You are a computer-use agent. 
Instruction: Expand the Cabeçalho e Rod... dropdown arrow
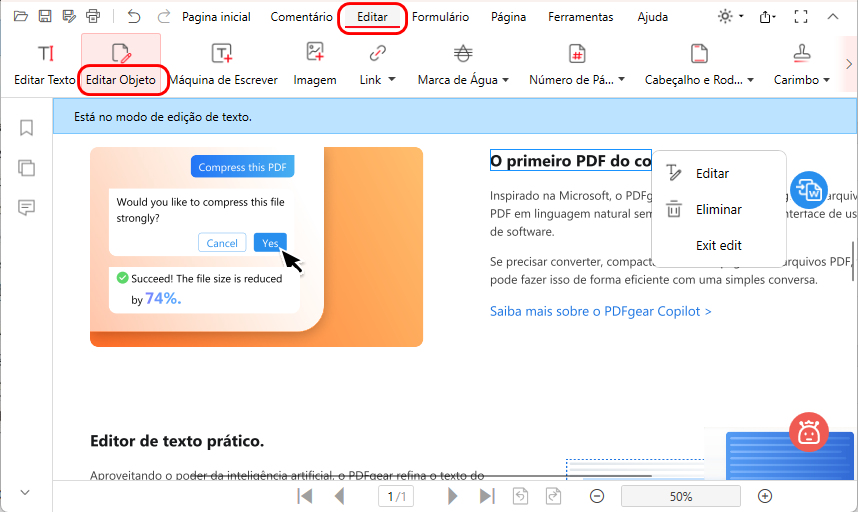[x=751, y=80]
